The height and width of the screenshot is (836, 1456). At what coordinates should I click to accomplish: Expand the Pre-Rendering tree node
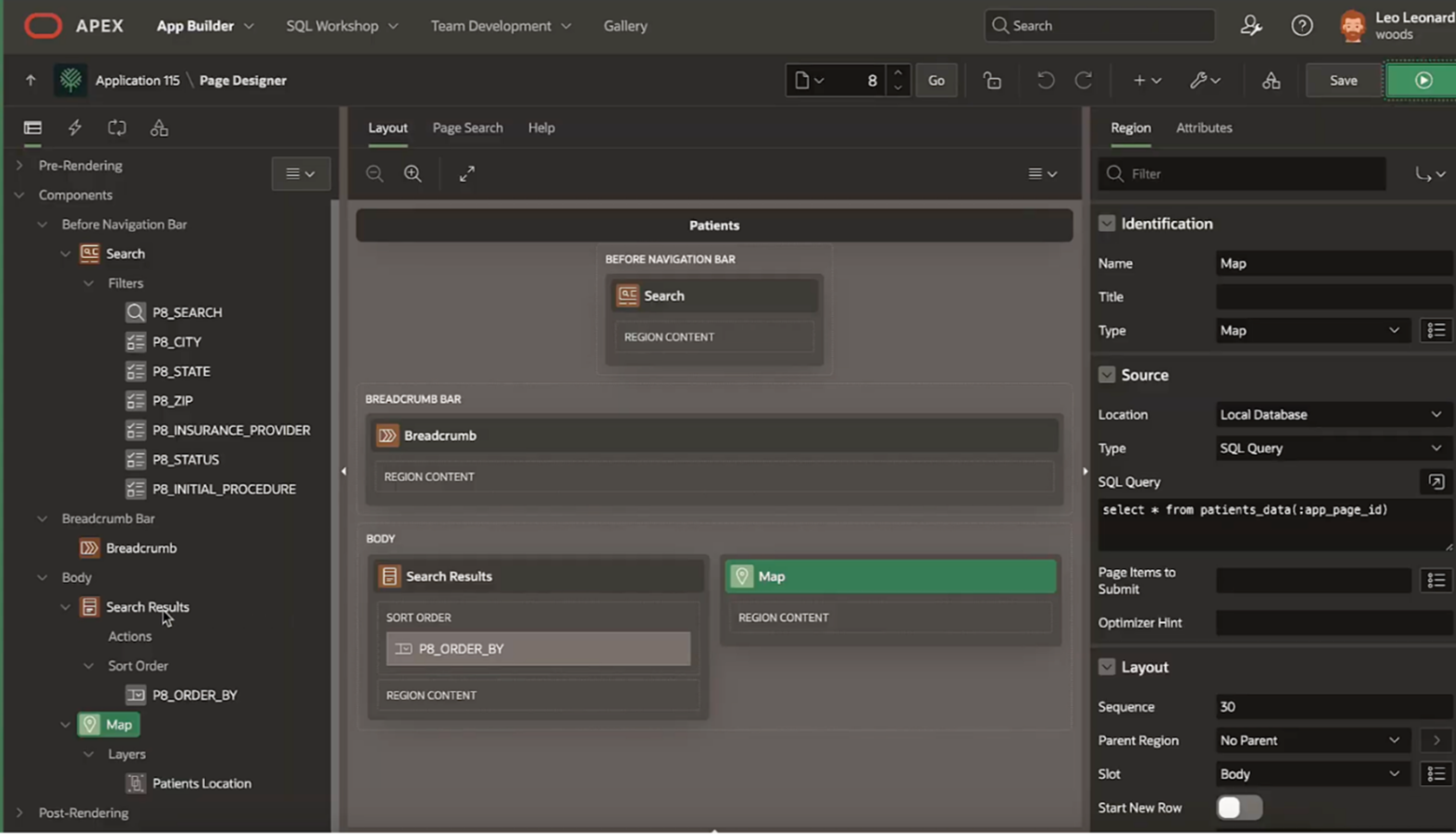tap(19, 165)
